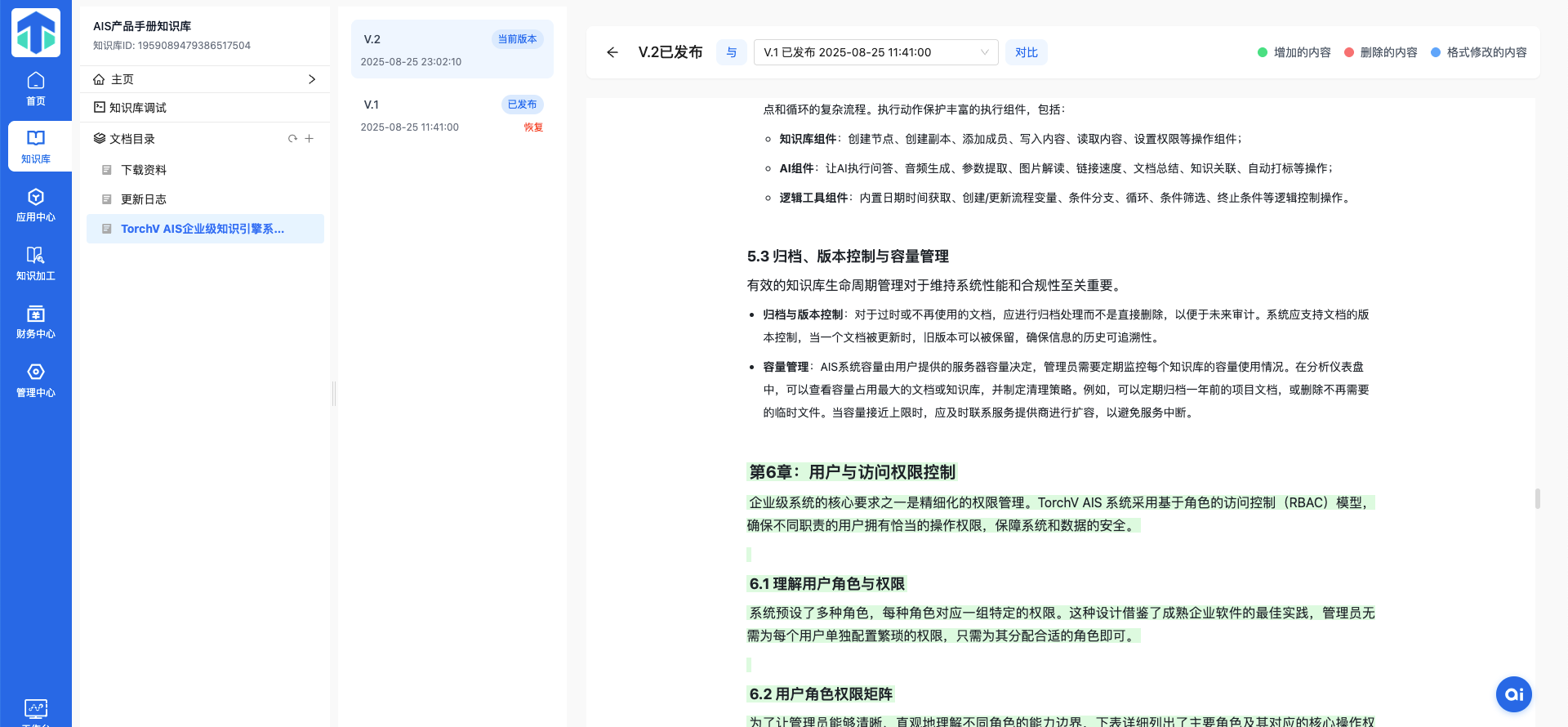This screenshot has height=727, width=1568.
Task: Open the compare version dropdown
Action: coord(876,52)
